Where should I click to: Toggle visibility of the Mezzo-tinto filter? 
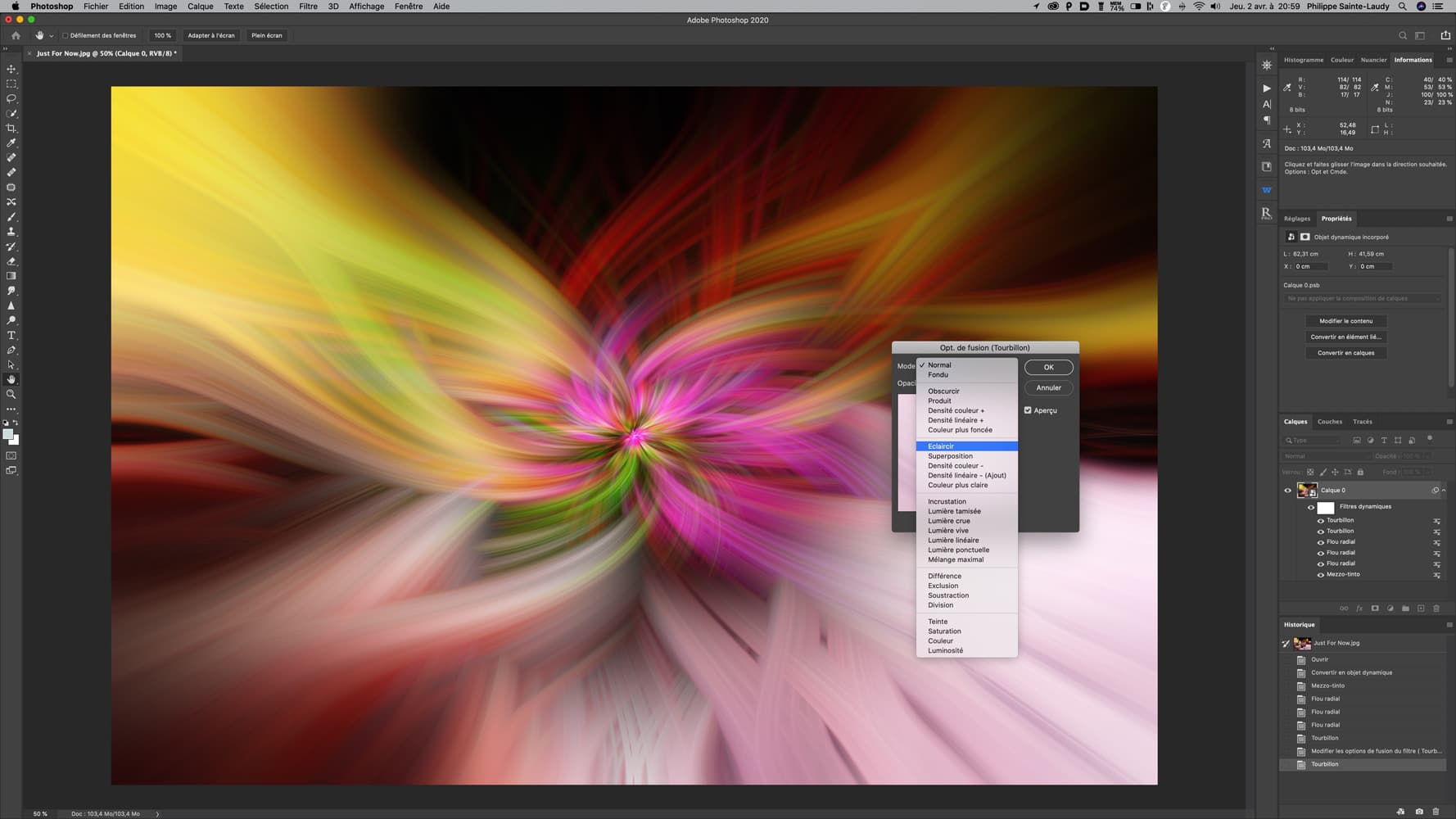point(1320,575)
